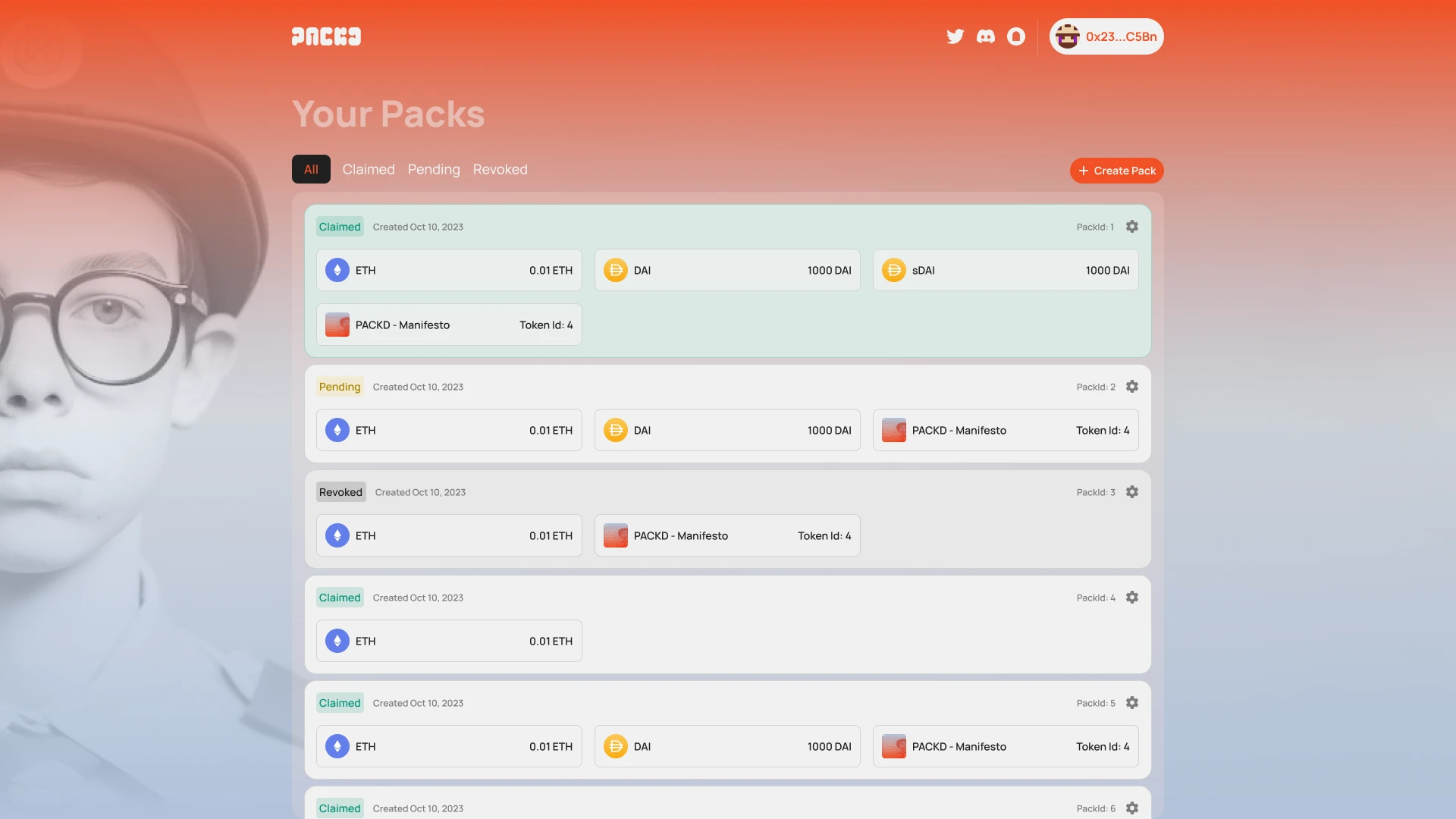
Task: Select the All filter tab
Action: click(x=311, y=169)
